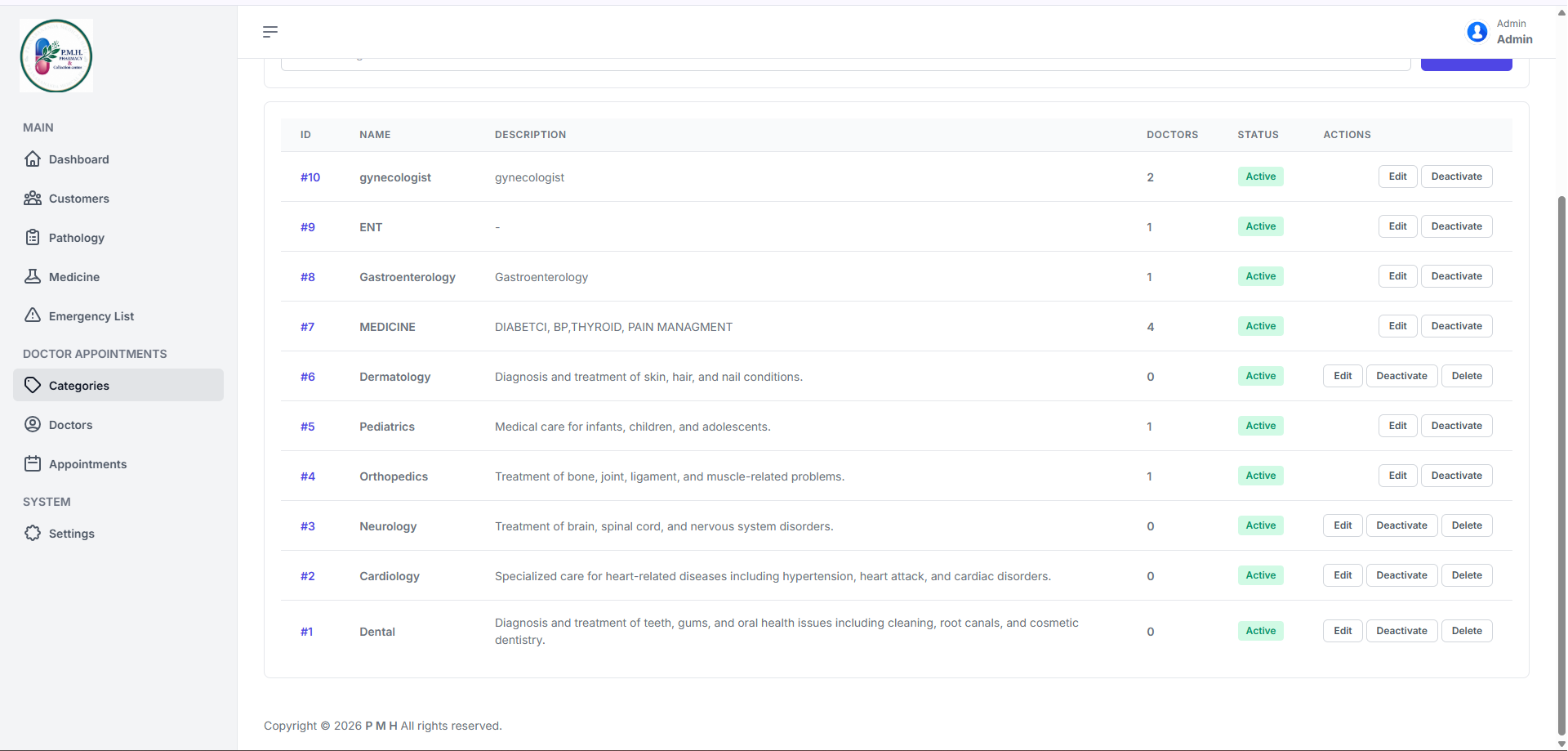This screenshot has width=1568, height=751.
Task: Edit the Cardiology category
Action: [1343, 575]
